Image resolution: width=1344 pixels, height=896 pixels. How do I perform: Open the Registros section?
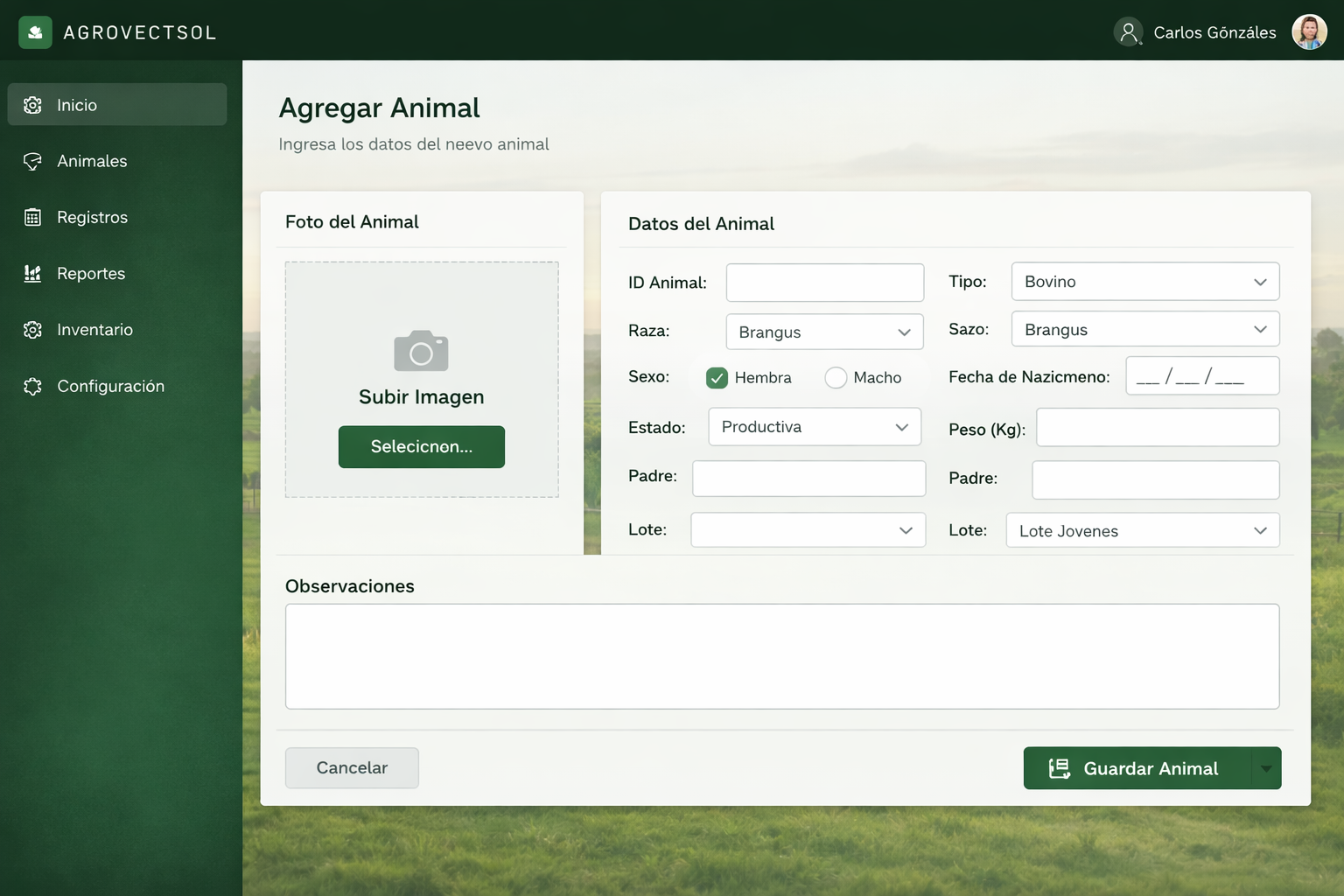117,217
